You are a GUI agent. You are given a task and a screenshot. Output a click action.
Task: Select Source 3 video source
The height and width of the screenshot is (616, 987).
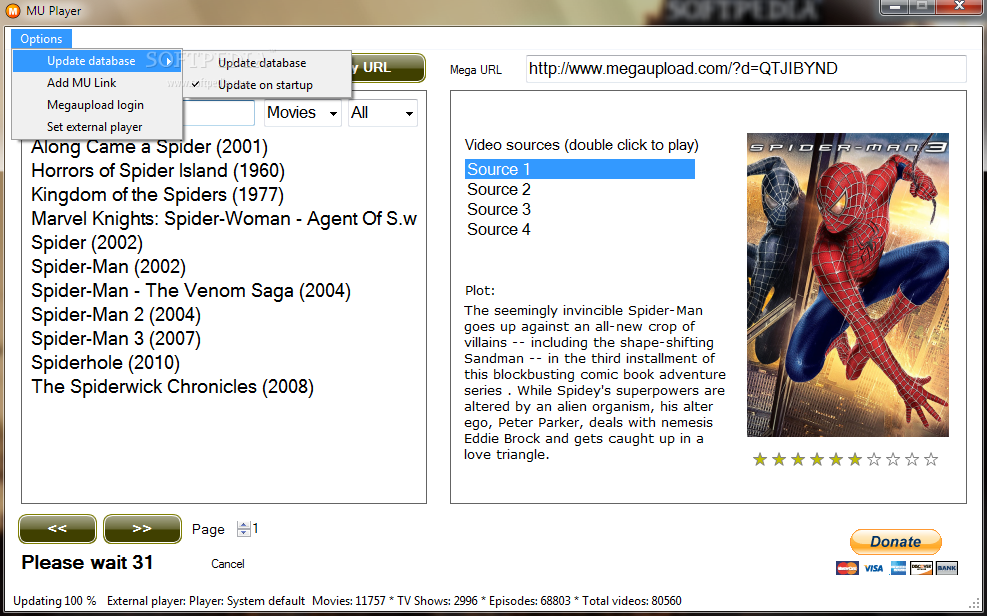[499, 210]
